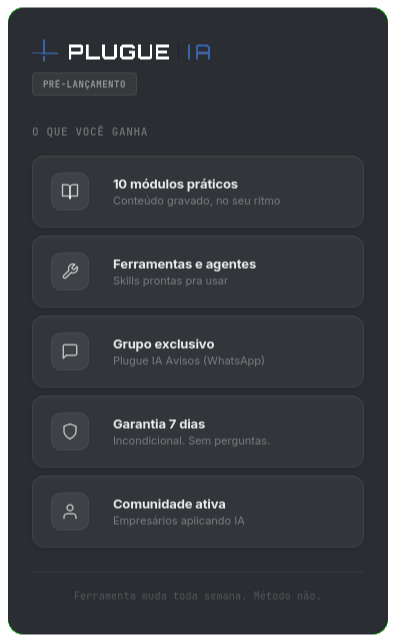Viewport: 396px width, 643px height.
Task: Click the PLUGUE logo text
Action: 119,52
